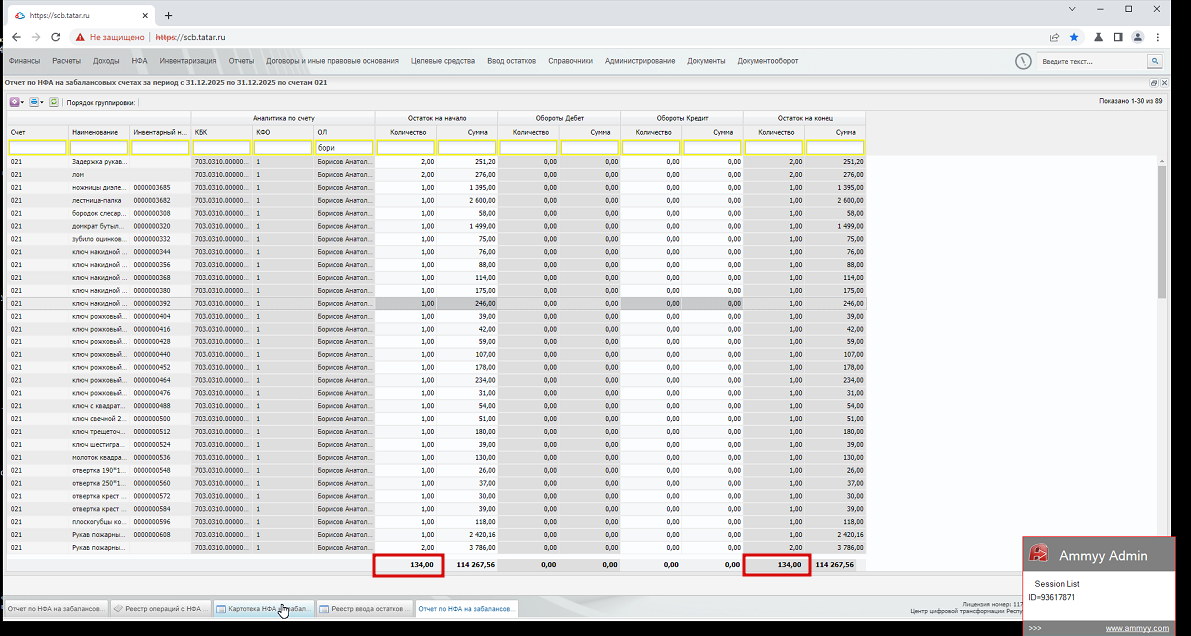Switch to Реестр ввода остатков tab
This screenshot has width=1191, height=636.
365,608
